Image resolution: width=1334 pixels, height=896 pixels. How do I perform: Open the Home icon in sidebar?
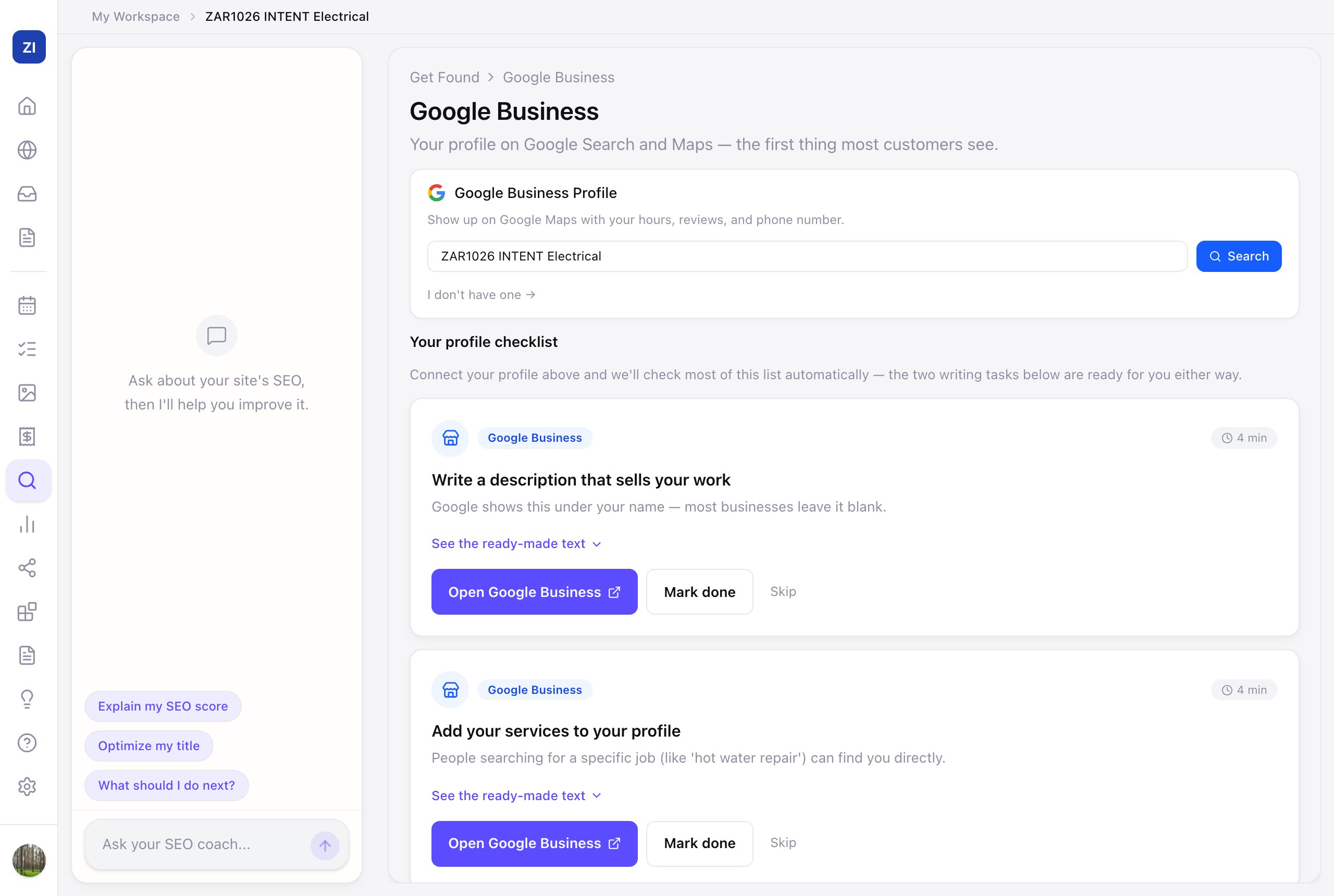tap(27, 106)
